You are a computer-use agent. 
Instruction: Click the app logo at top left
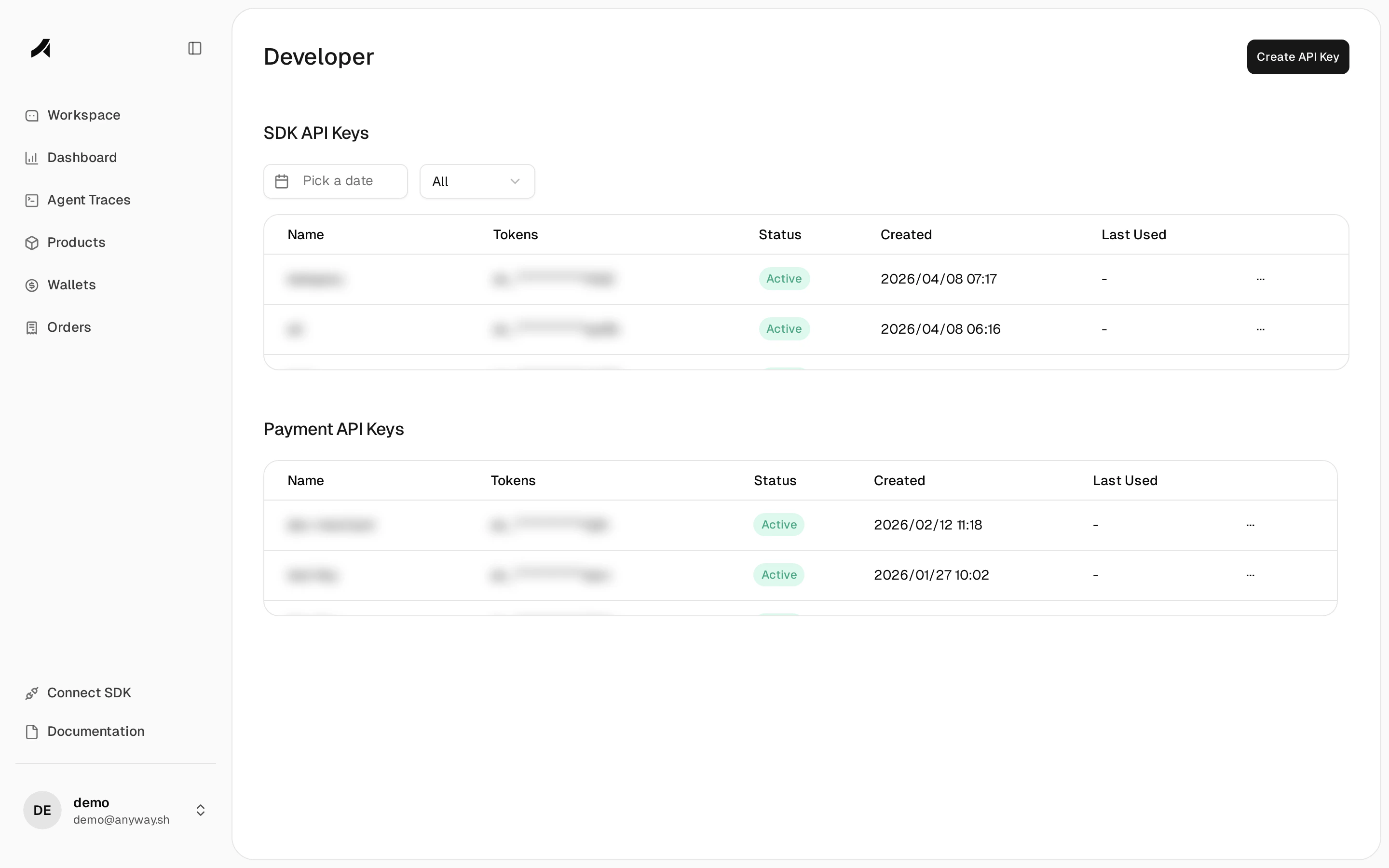click(x=40, y=49)
